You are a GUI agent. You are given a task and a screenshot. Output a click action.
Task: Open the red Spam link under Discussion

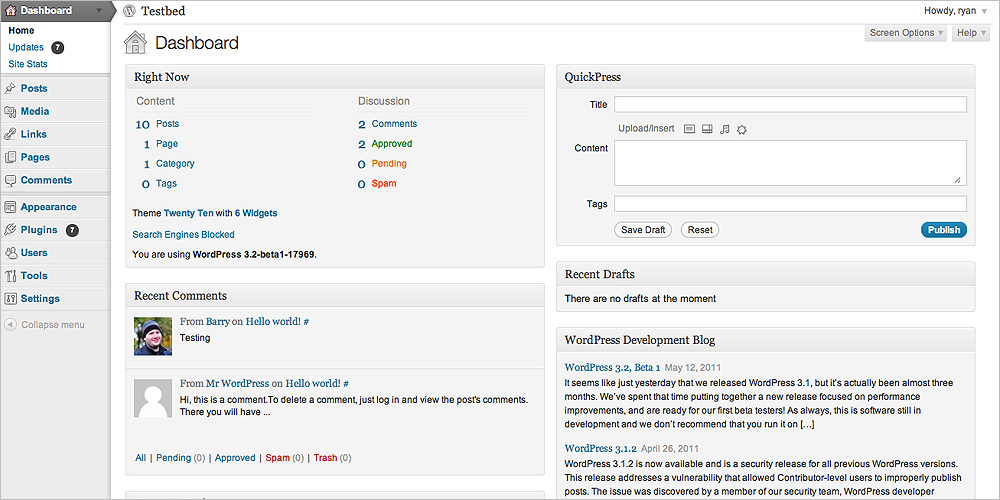pos(384,184)
